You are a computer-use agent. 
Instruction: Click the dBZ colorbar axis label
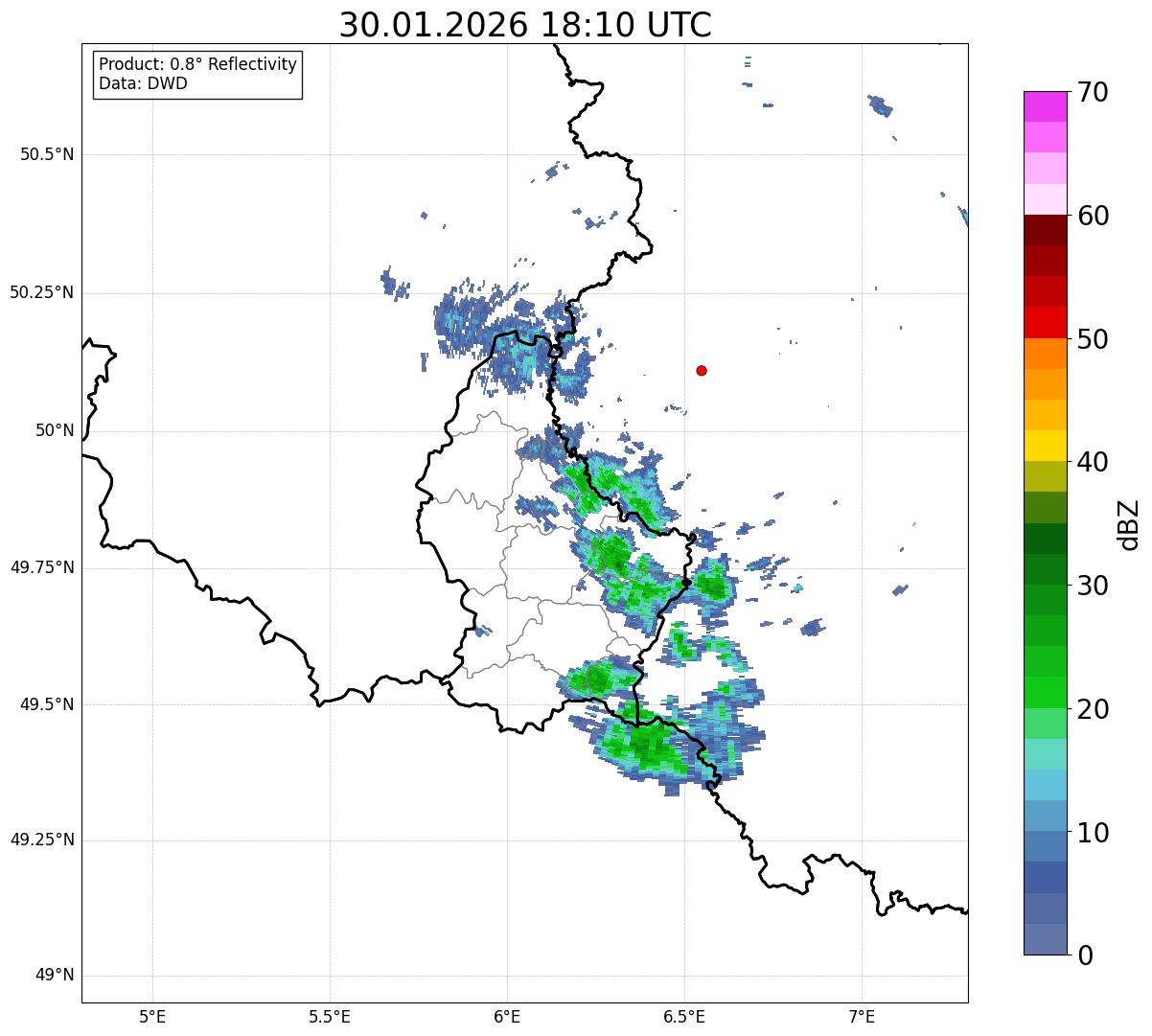pos(1129,524)
